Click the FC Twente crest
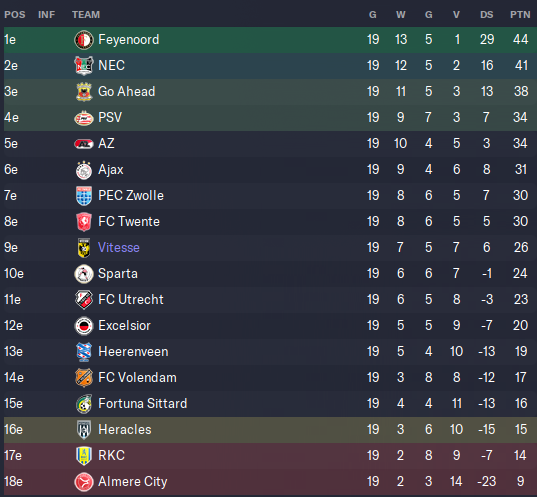The height and width of the screenshot is (497, 537). click(x=84, y=222)
